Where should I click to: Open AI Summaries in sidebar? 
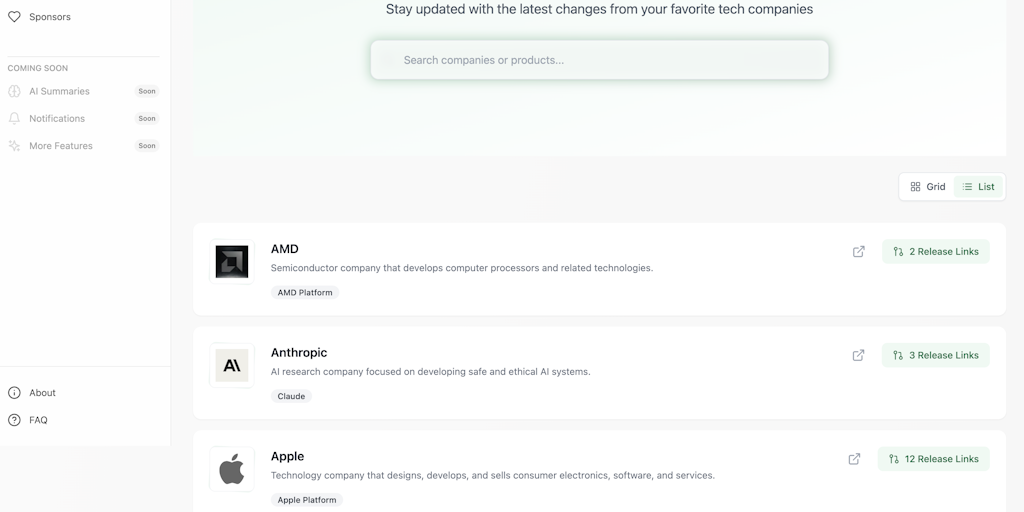pos(59,91)
